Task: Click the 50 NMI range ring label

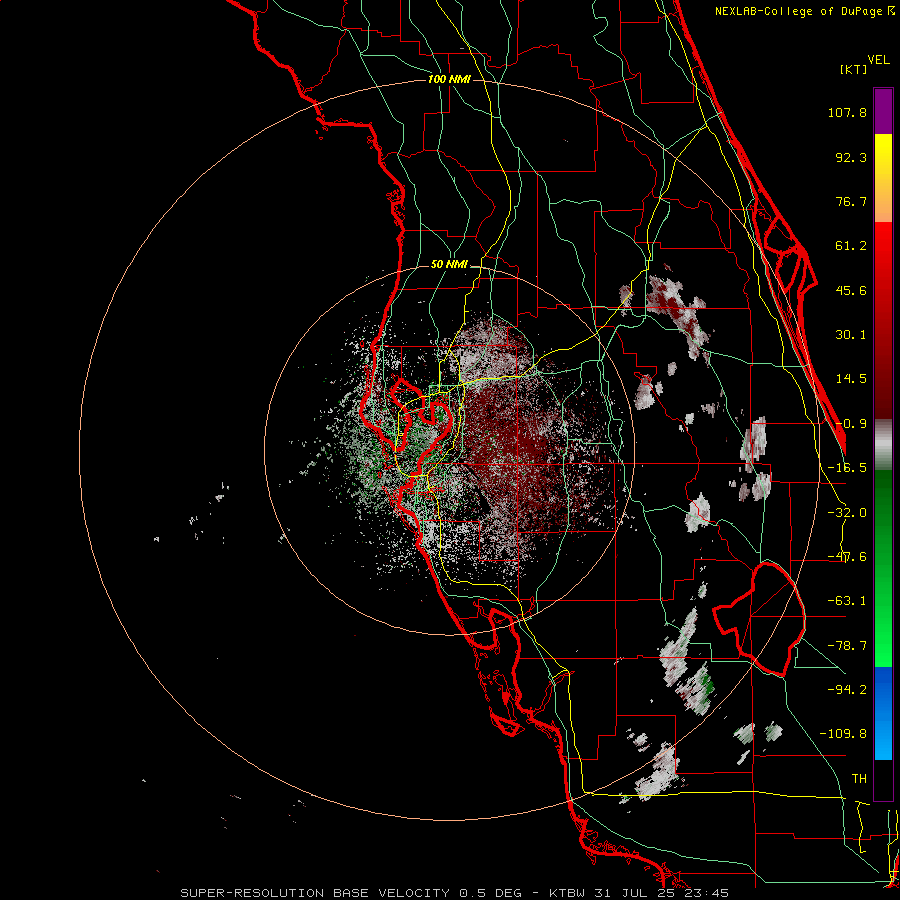Action: click(449, 264)
